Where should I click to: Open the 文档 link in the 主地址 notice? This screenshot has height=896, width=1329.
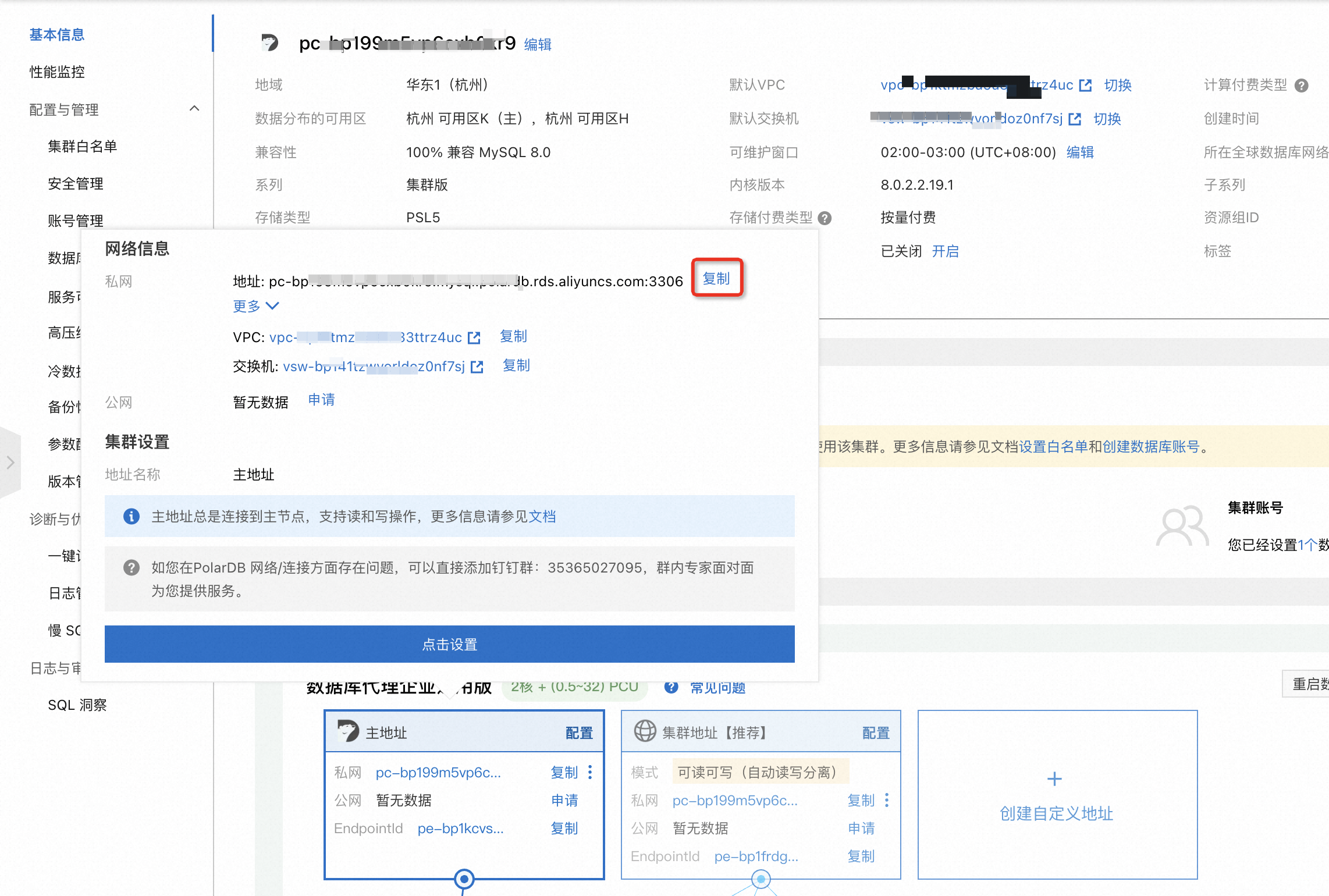coord(542,517)
